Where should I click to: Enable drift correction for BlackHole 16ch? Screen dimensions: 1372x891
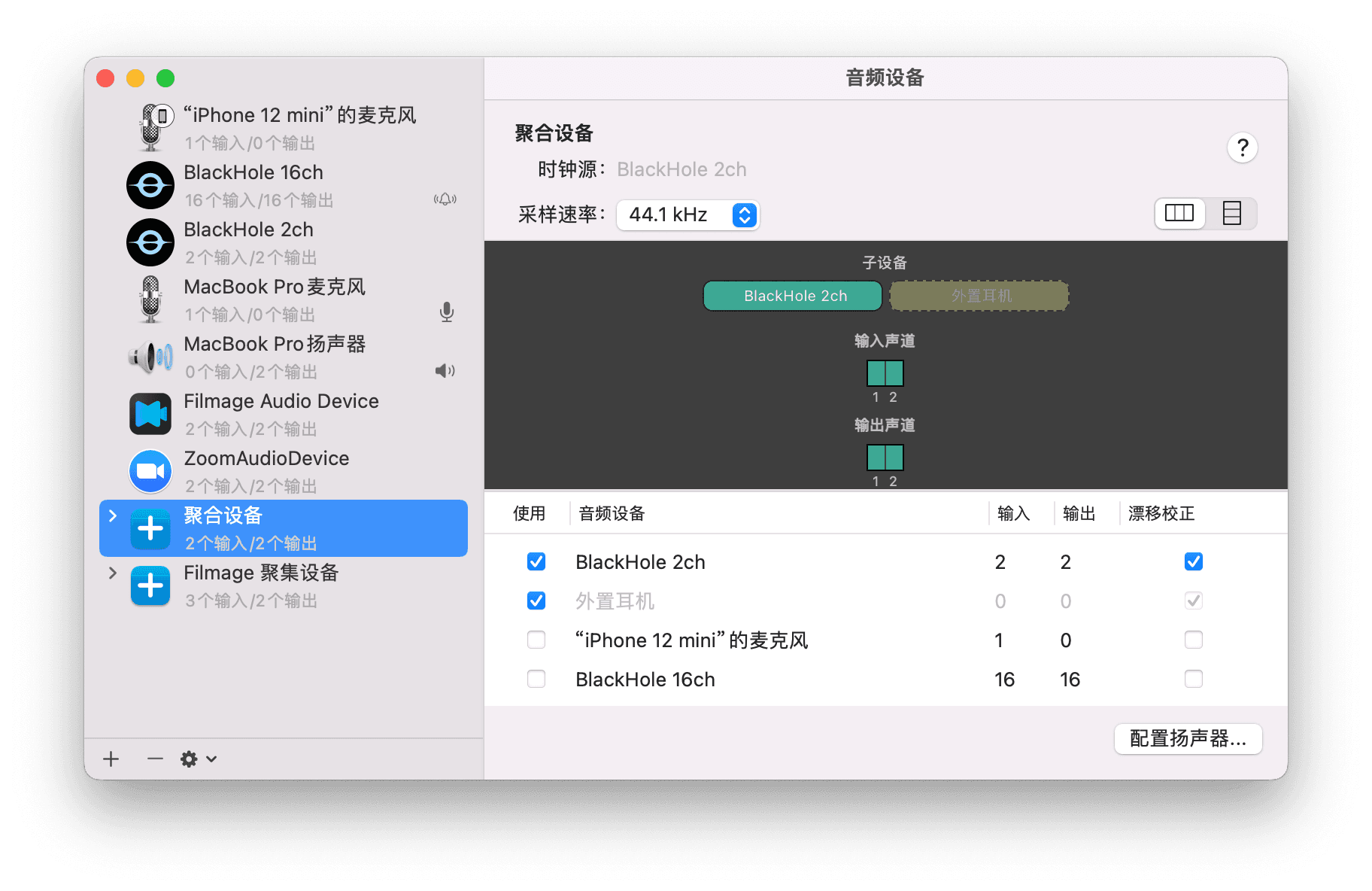click(1193, 679)
